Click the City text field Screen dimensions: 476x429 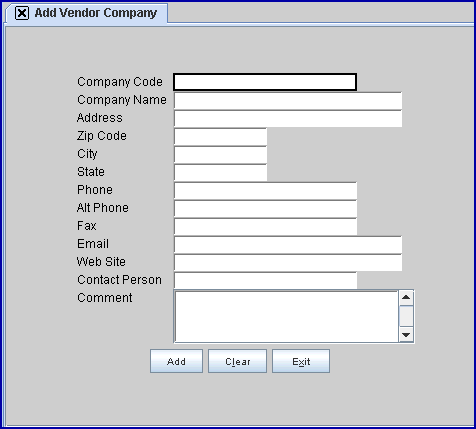tap(220, 154)
